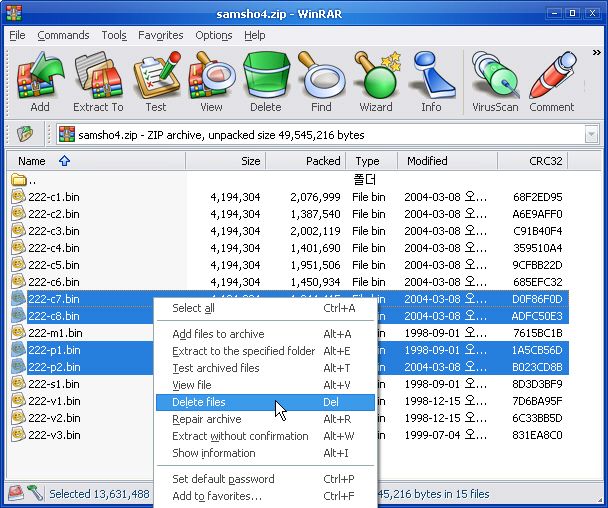The height and width of the screenshot is (508, 608).
Task: Select file 222-c5.bin
Action: 54,265
